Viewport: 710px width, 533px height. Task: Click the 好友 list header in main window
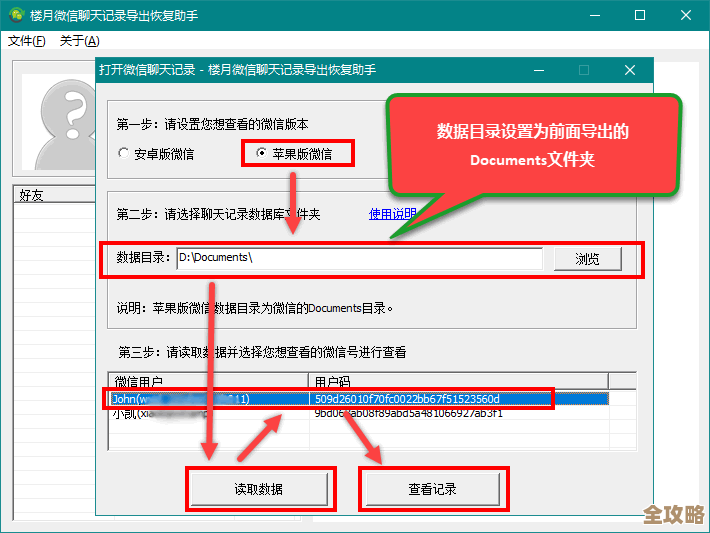point(54,195)
